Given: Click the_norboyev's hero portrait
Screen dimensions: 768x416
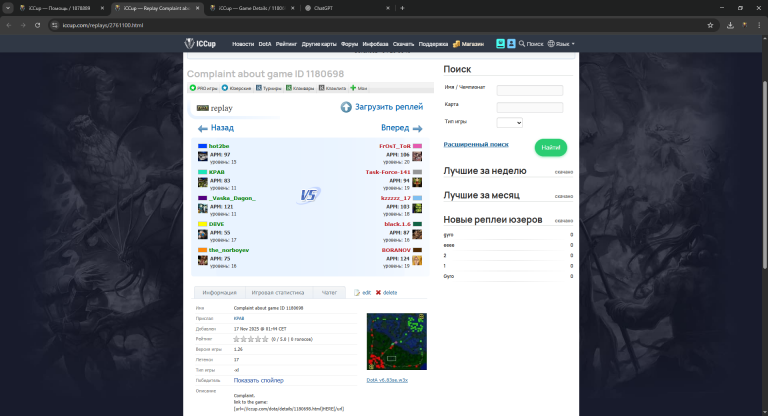Looking at the screenshot, I should pos(203,260).
